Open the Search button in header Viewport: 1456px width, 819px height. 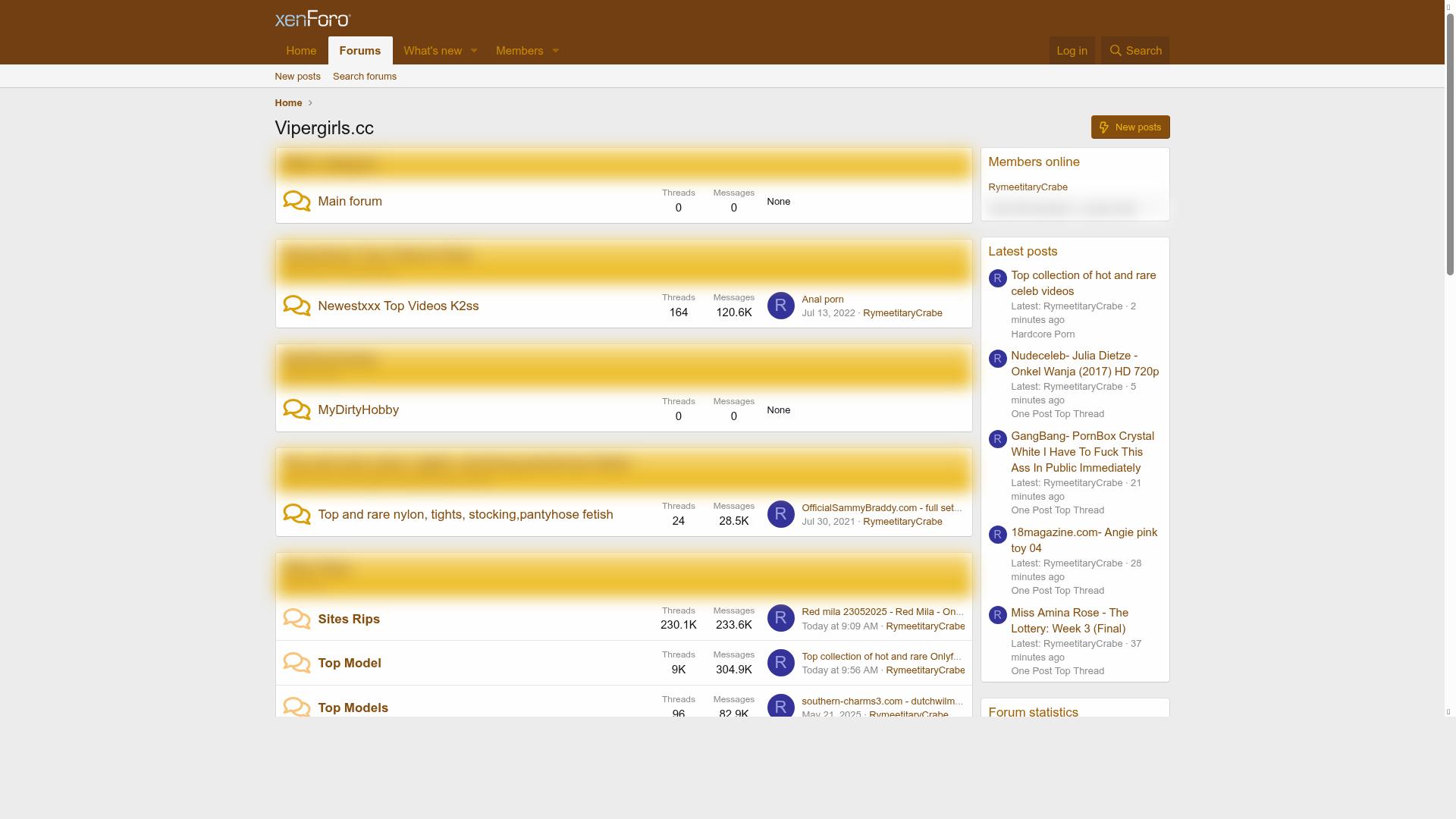(x=1134, y=51)
